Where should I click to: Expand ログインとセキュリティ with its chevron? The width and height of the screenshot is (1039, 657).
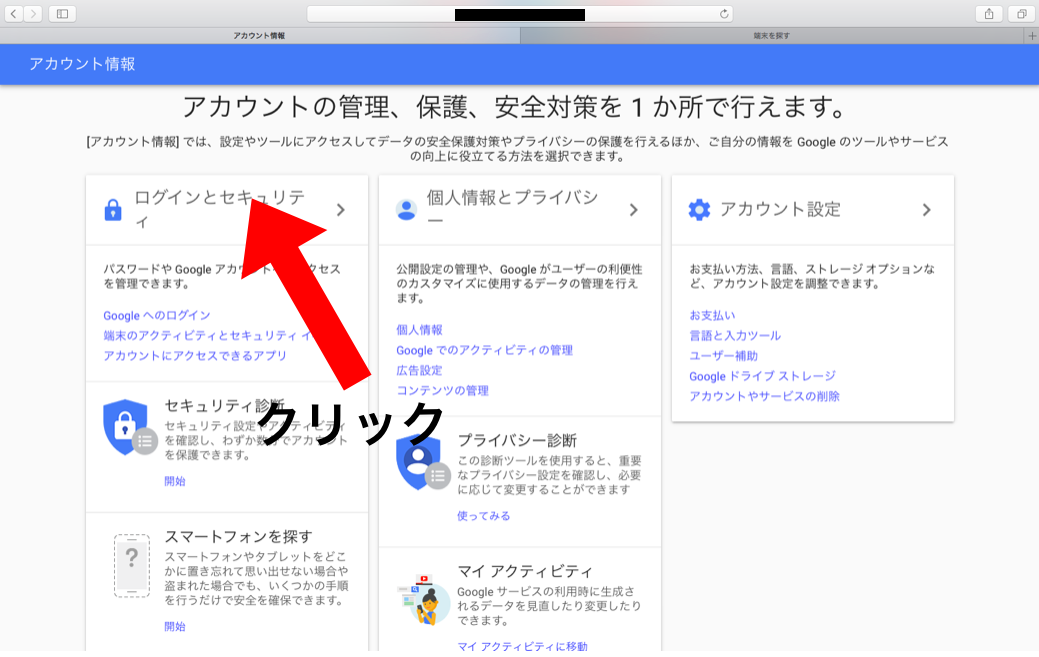[341, 210]
